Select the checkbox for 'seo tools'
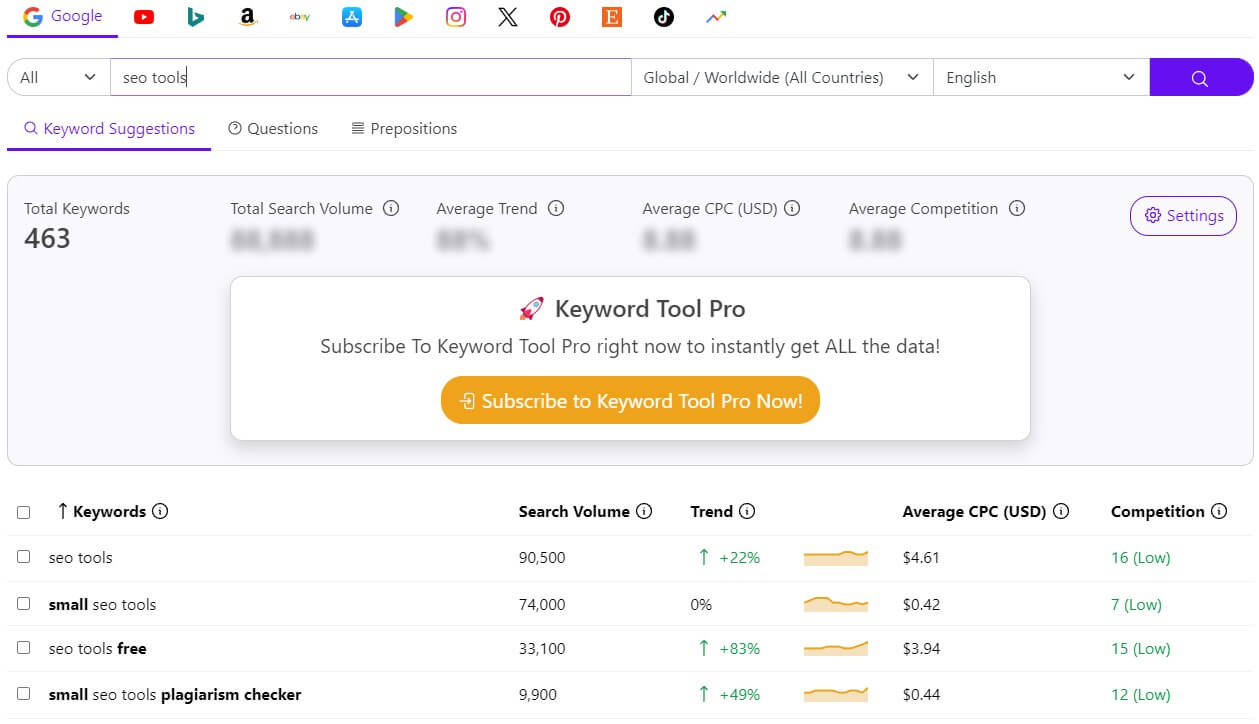Screen dimensions: 1259x724 pos(24,557)
